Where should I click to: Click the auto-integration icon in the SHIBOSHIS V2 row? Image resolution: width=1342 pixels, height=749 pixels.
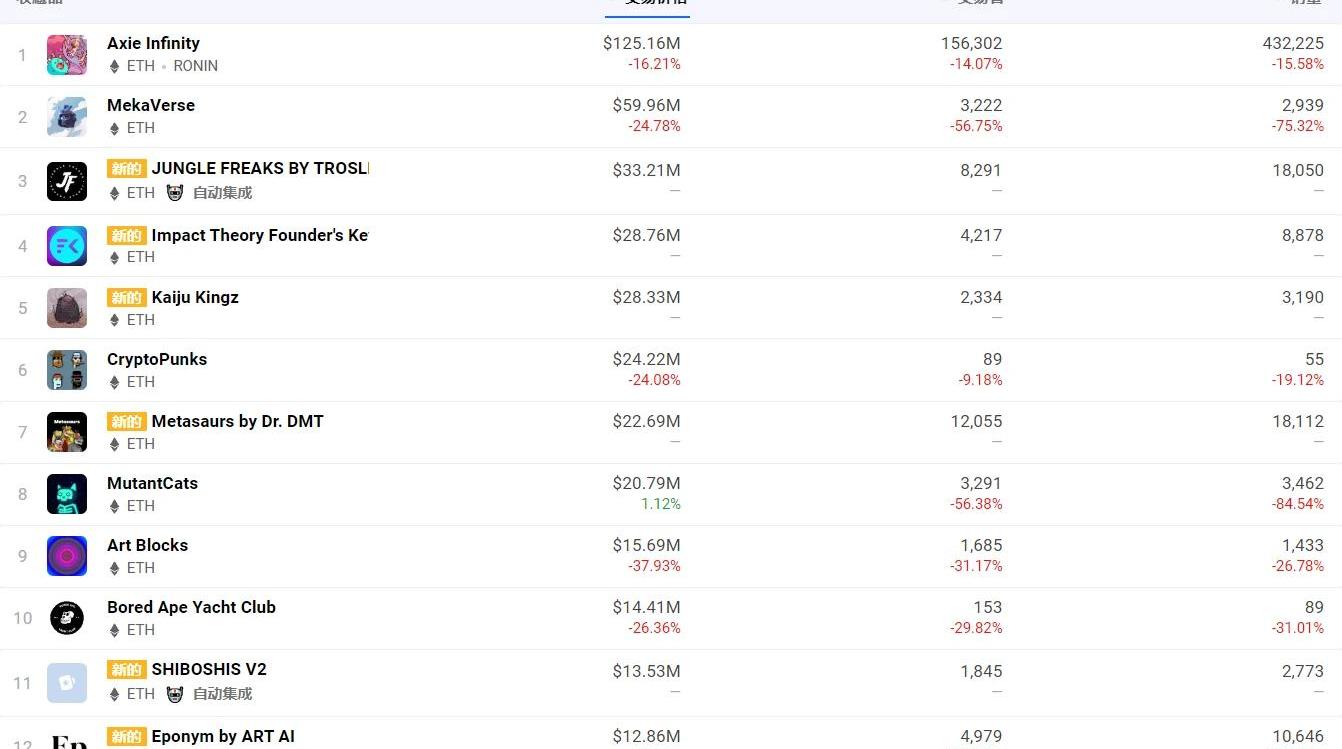click(x=175, y=694)
